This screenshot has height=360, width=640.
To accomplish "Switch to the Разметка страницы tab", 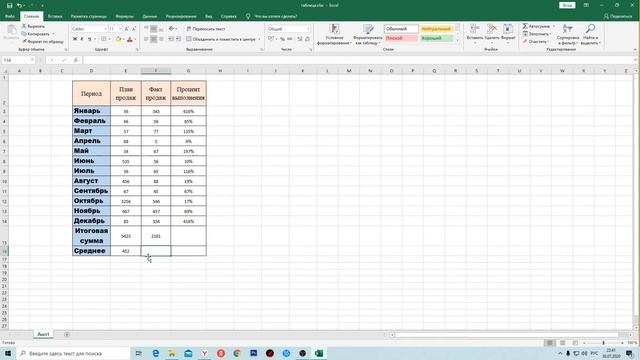I will [x=89, y=16].
